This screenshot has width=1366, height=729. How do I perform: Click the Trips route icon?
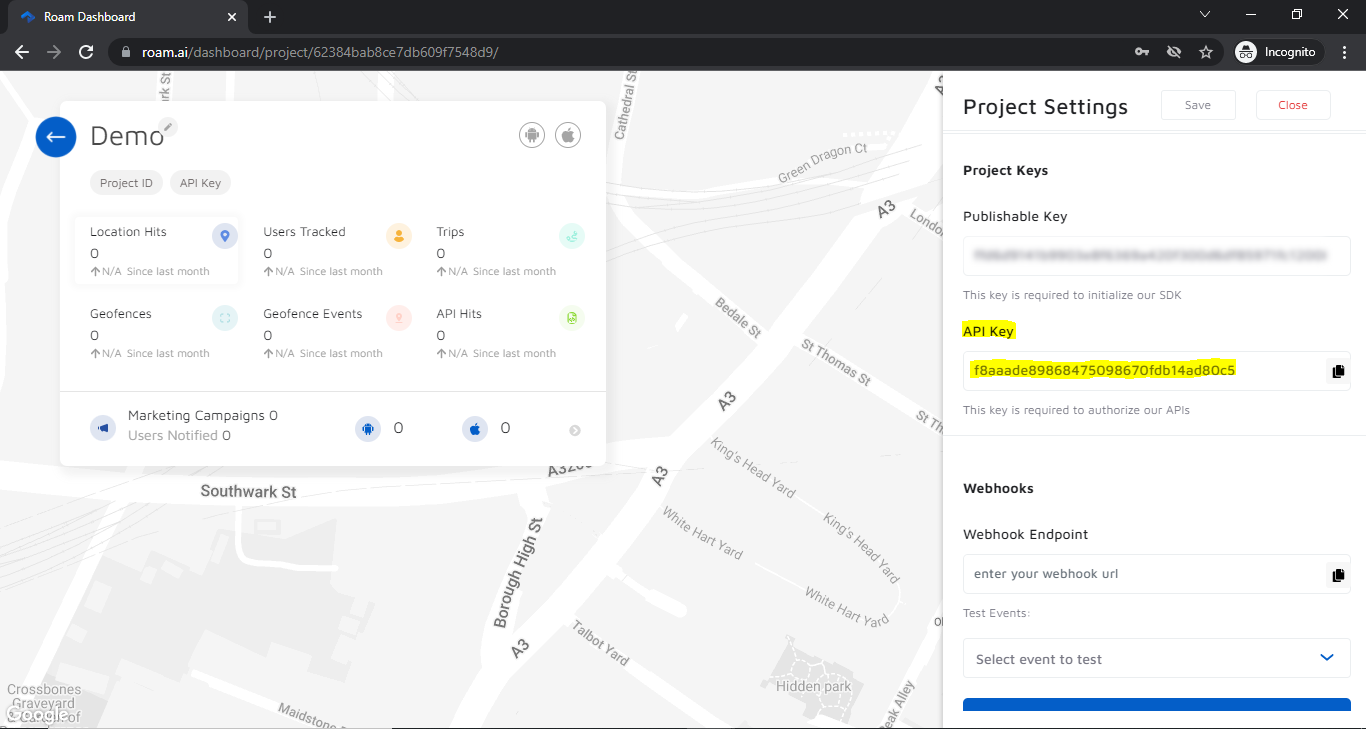pos(572,236)
